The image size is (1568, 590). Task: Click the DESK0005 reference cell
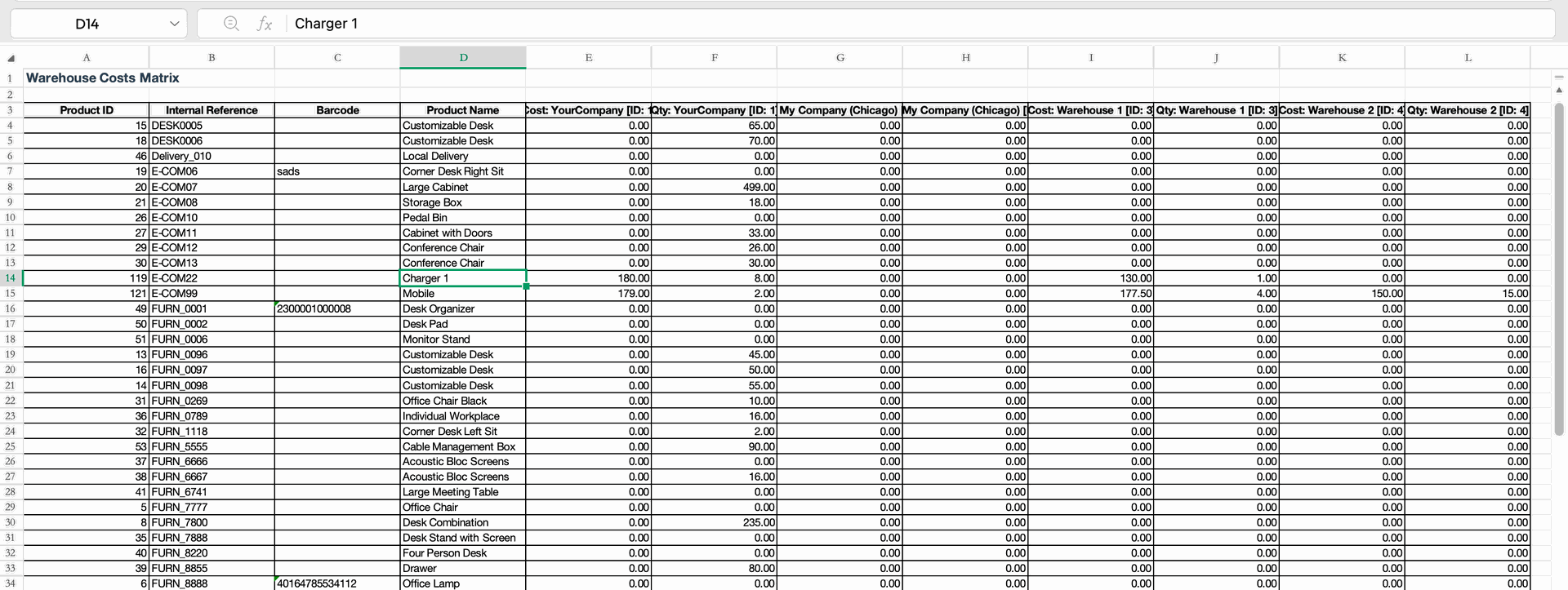tap(212, 126)
